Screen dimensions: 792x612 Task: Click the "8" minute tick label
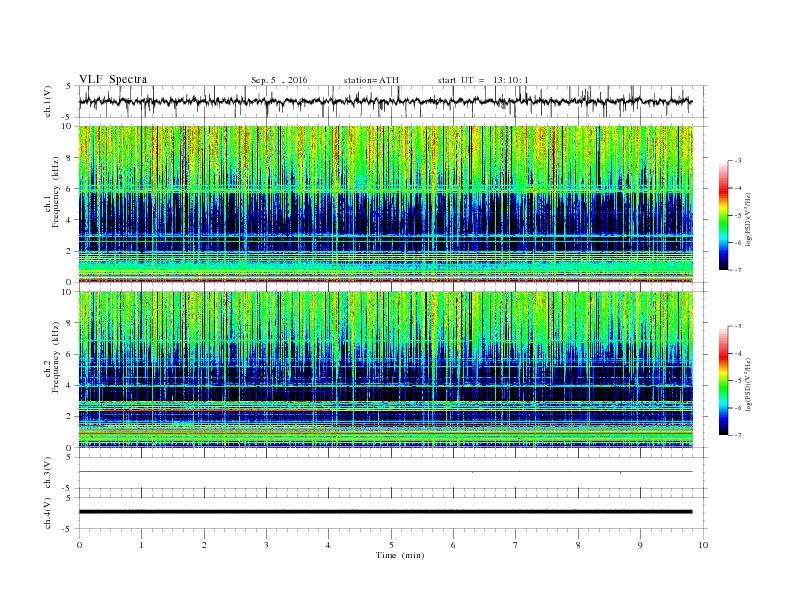(578, 545)
